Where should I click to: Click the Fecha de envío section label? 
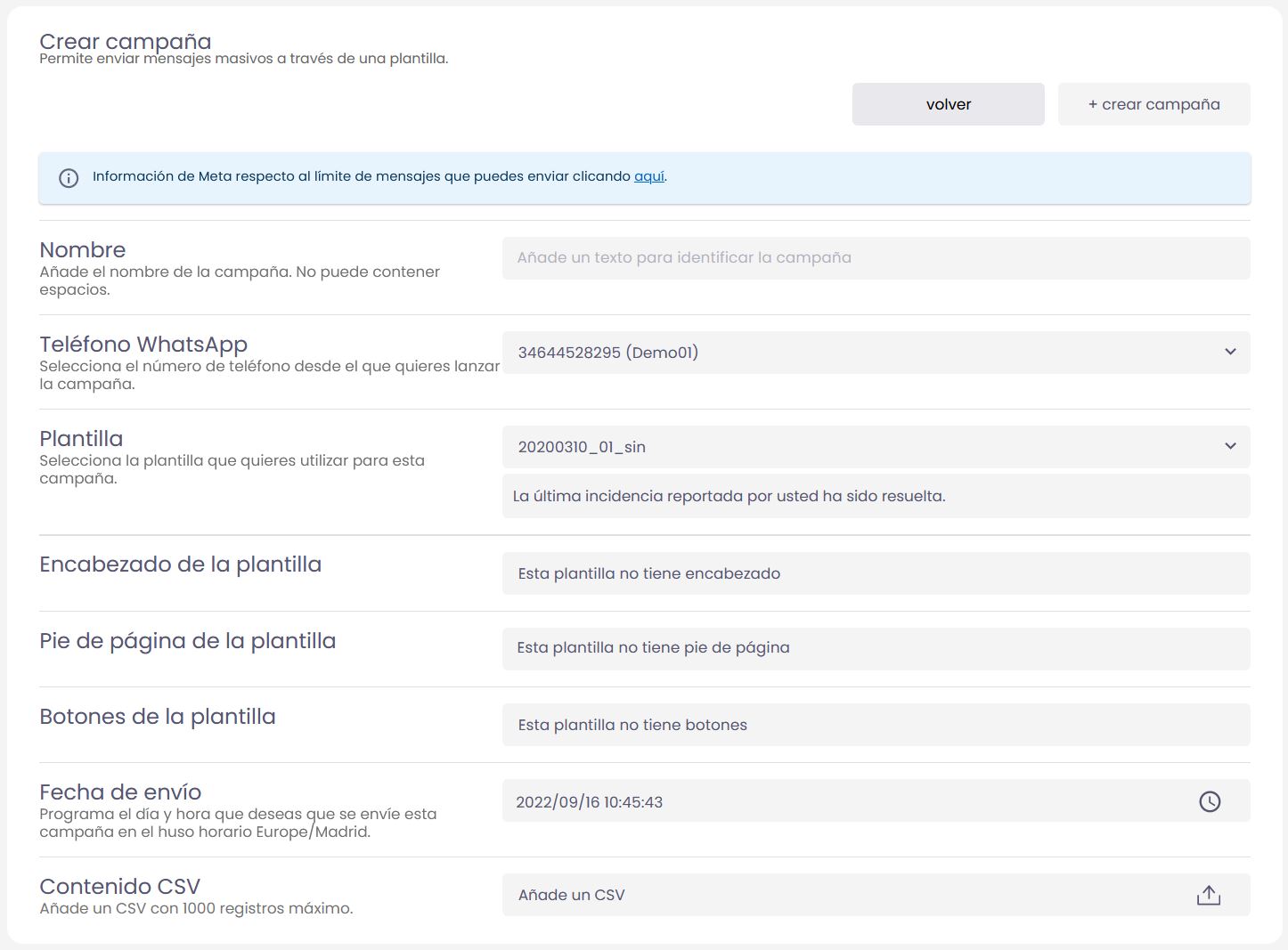120,792
